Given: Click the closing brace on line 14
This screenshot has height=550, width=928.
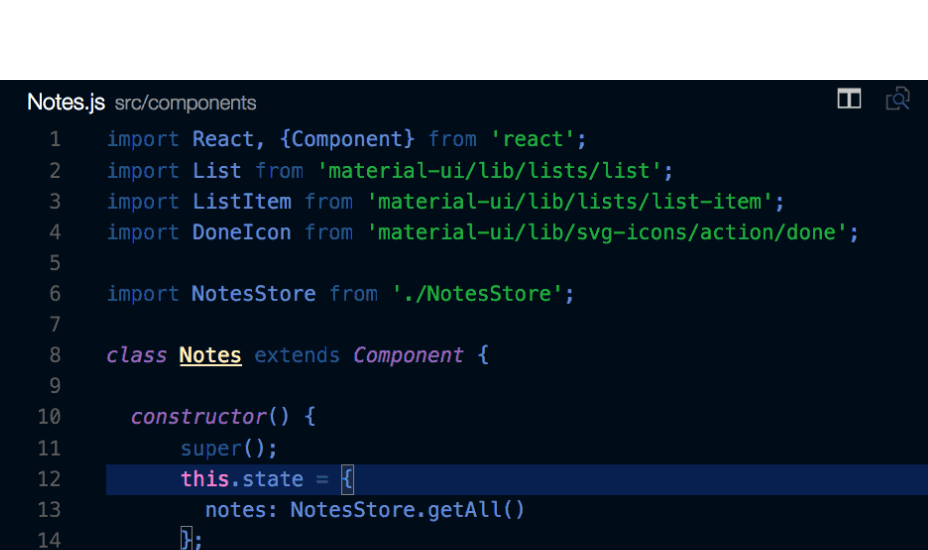Looking at the screenshot, I should pos(186,539).
